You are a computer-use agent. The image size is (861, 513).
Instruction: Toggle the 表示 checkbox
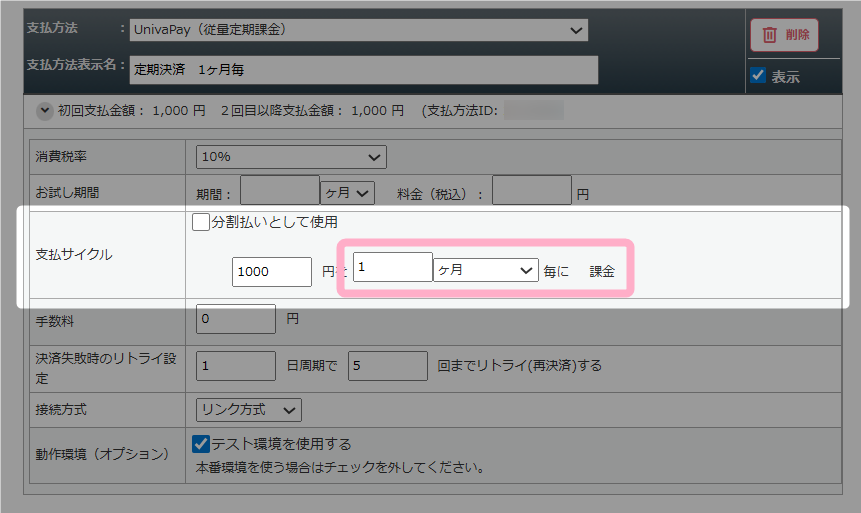[x=758, y=76]
